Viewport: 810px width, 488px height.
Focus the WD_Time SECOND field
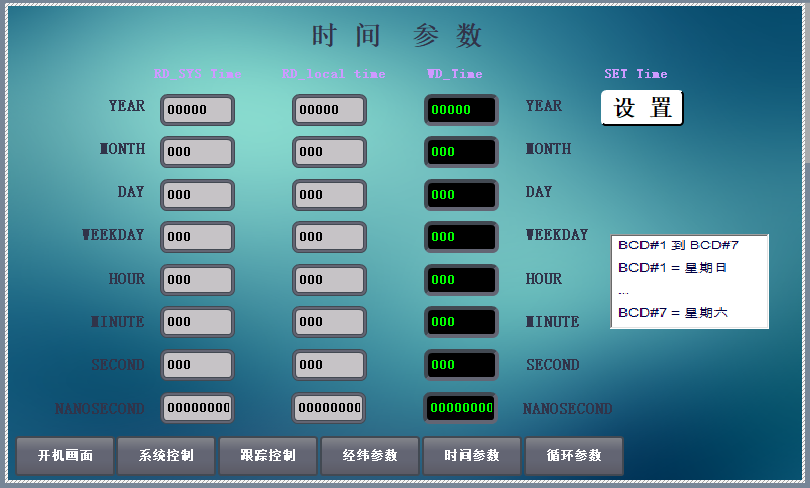(x=461, y=365)
